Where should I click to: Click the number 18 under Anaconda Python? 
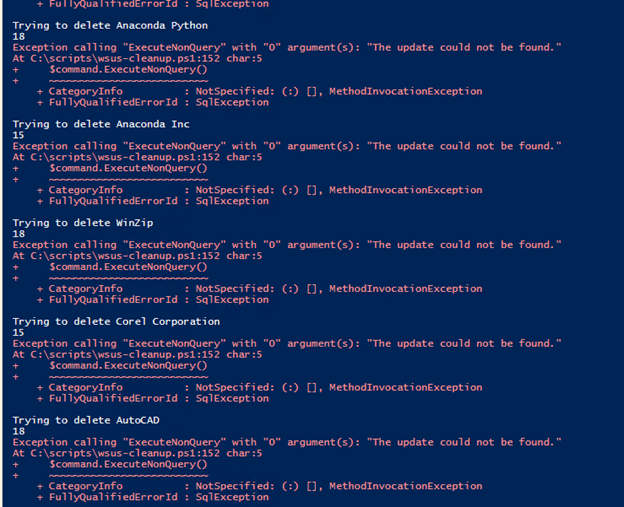click(x=19, y=37)
